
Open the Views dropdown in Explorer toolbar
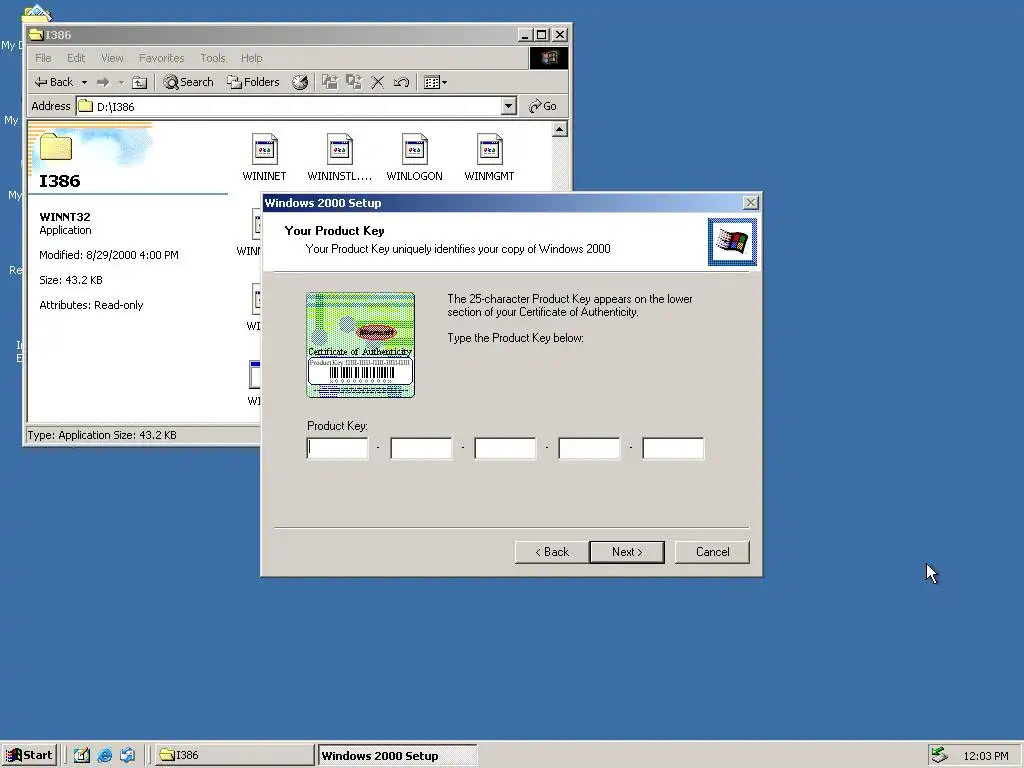click(435, 82)
